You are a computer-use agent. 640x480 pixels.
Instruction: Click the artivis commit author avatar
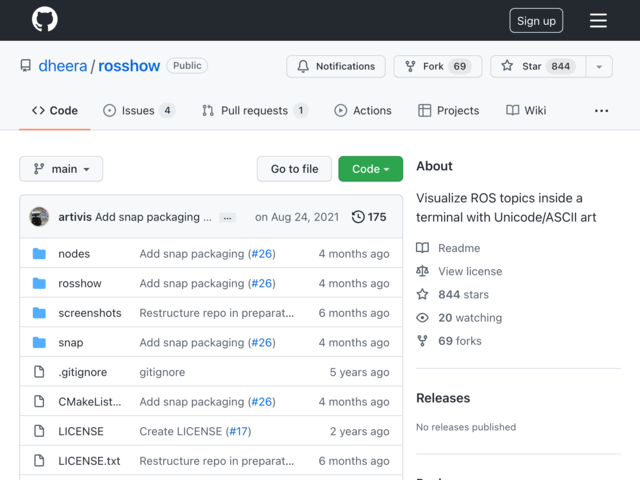[x=39, y=217]
